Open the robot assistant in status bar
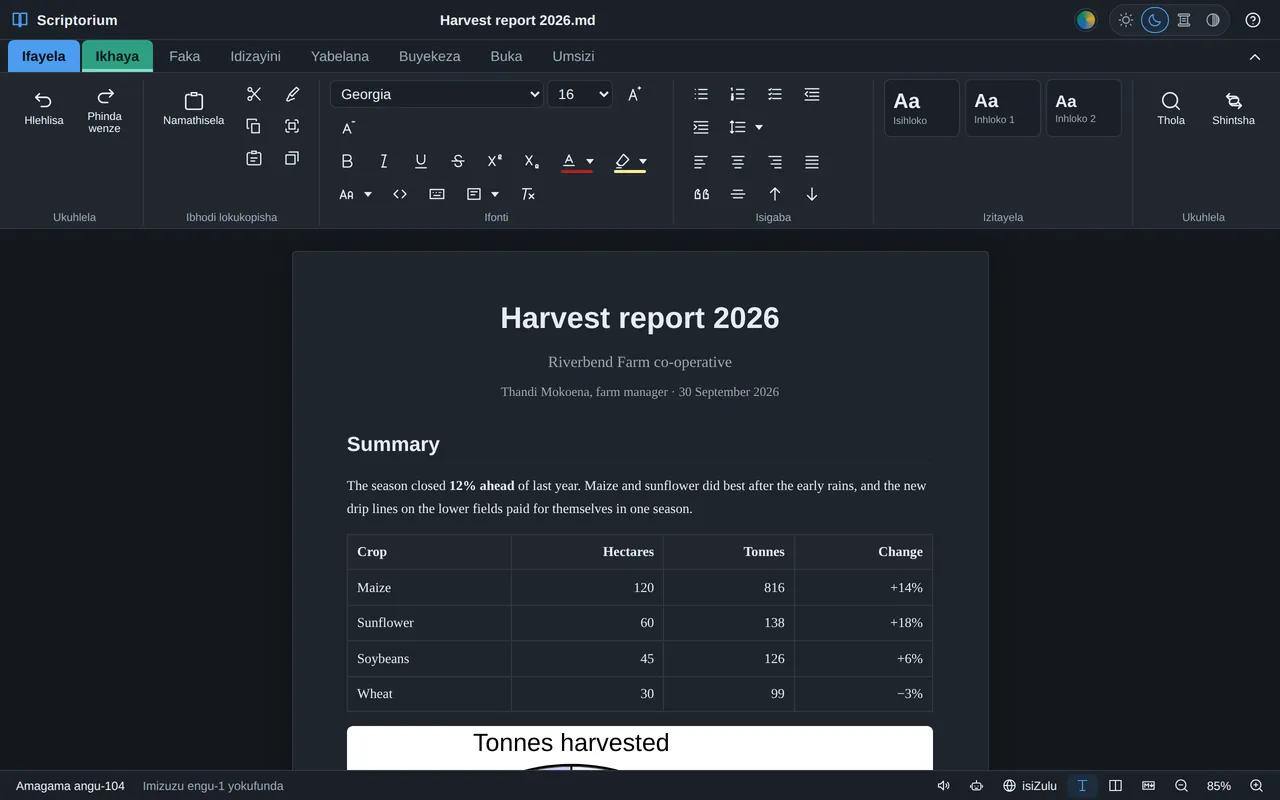 [976, 786]
